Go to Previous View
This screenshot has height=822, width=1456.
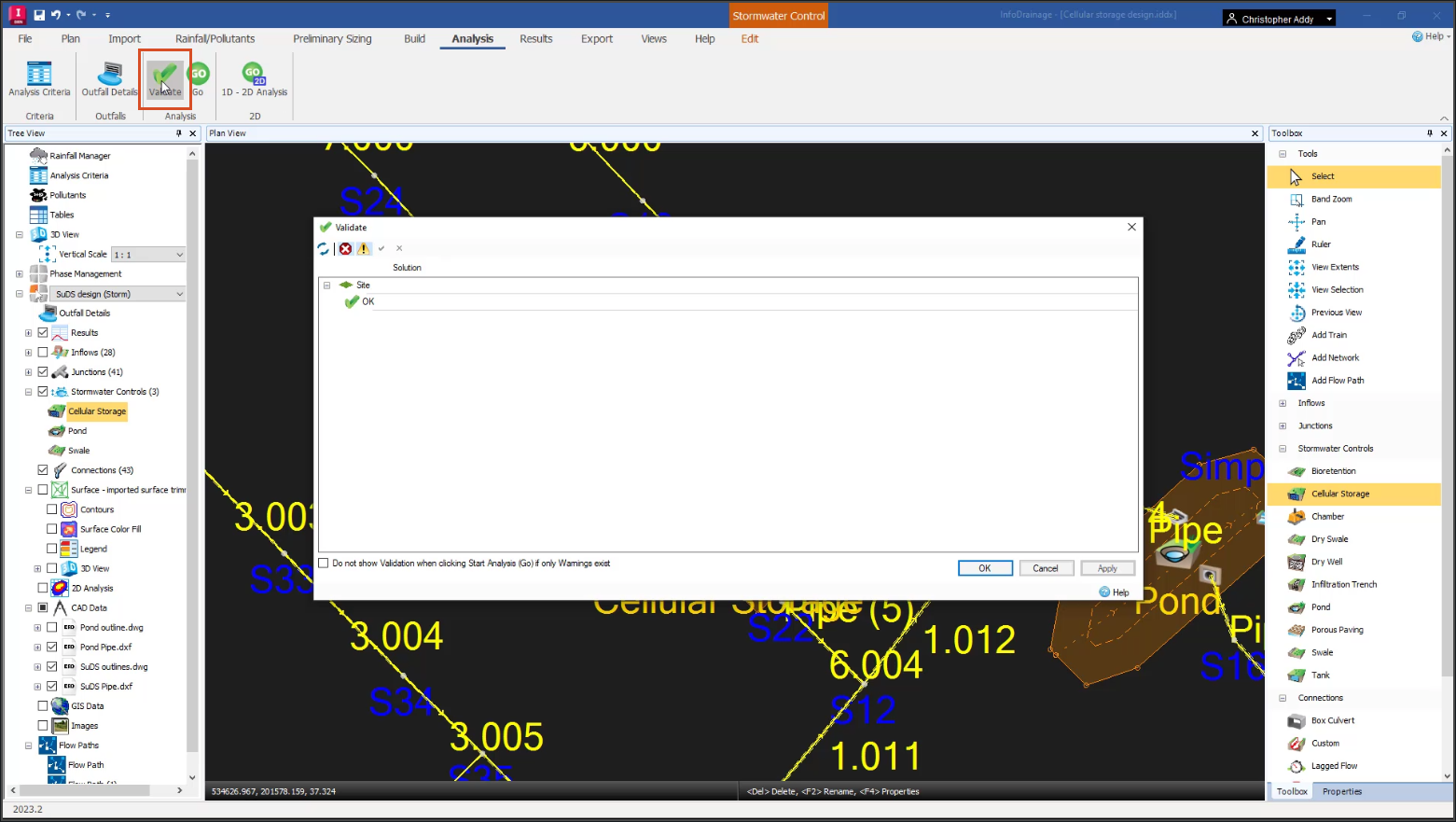coord(1336,313)
